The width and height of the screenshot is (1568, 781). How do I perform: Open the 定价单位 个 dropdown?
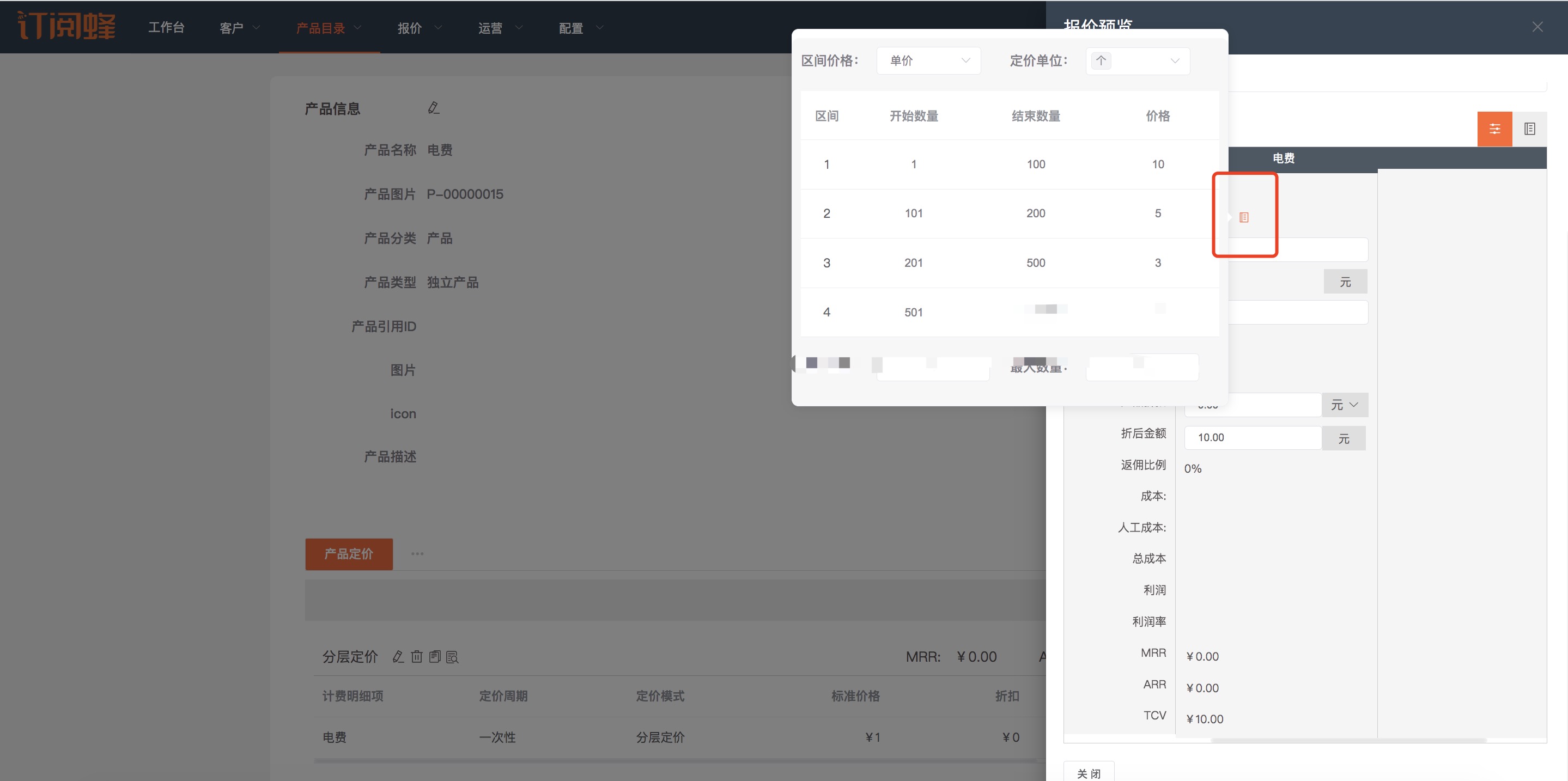tap(1137, 61)
